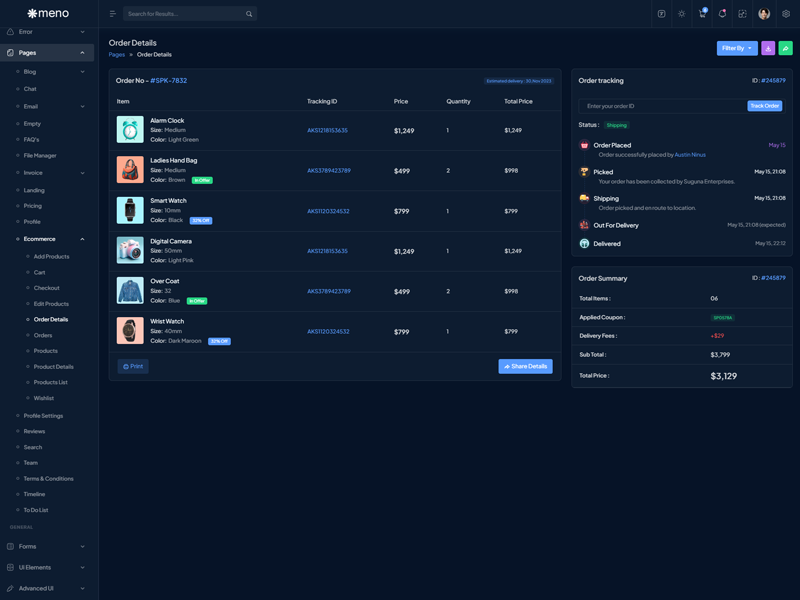This screenshot has width=800, height=600.
Task: Click the purple download button
Action: 768,48
